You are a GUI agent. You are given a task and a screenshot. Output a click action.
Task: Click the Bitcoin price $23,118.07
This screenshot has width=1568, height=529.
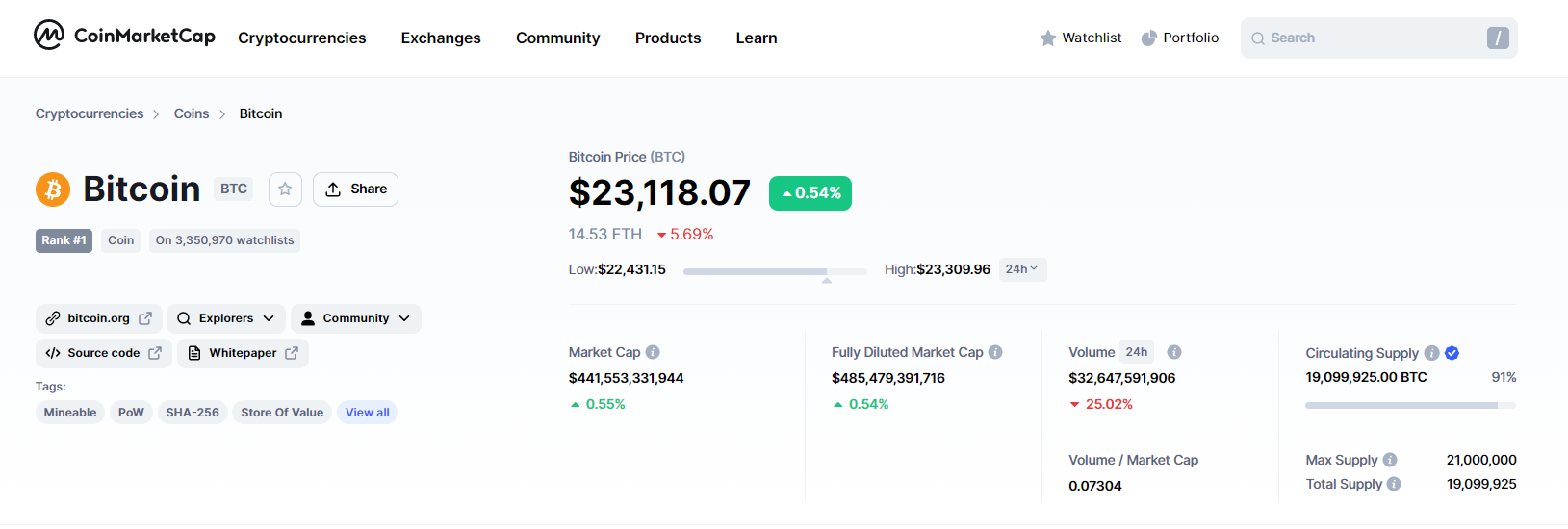point(659,193)
